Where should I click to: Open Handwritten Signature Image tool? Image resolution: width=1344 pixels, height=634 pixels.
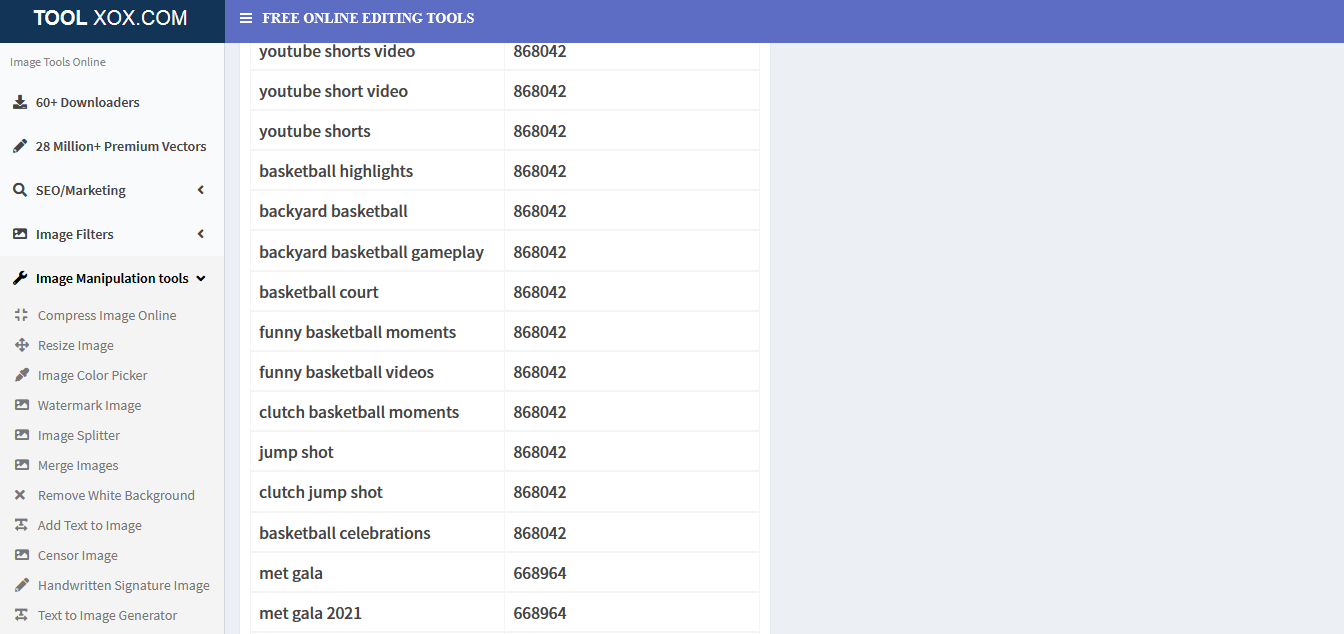(124, 585)
